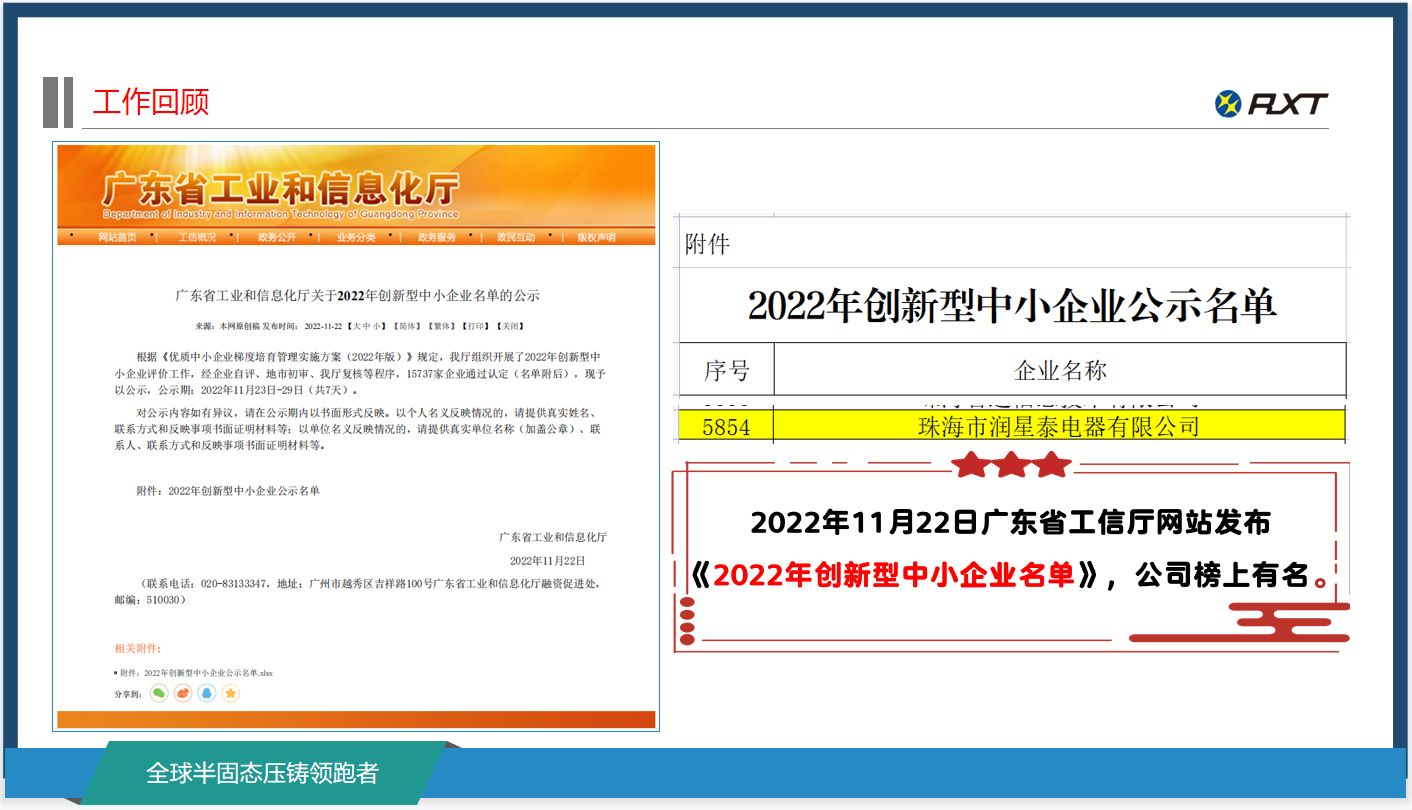Open 版权声明 in the site navigation
This screenshot has height=810, width=1412.
coord(596,237)
